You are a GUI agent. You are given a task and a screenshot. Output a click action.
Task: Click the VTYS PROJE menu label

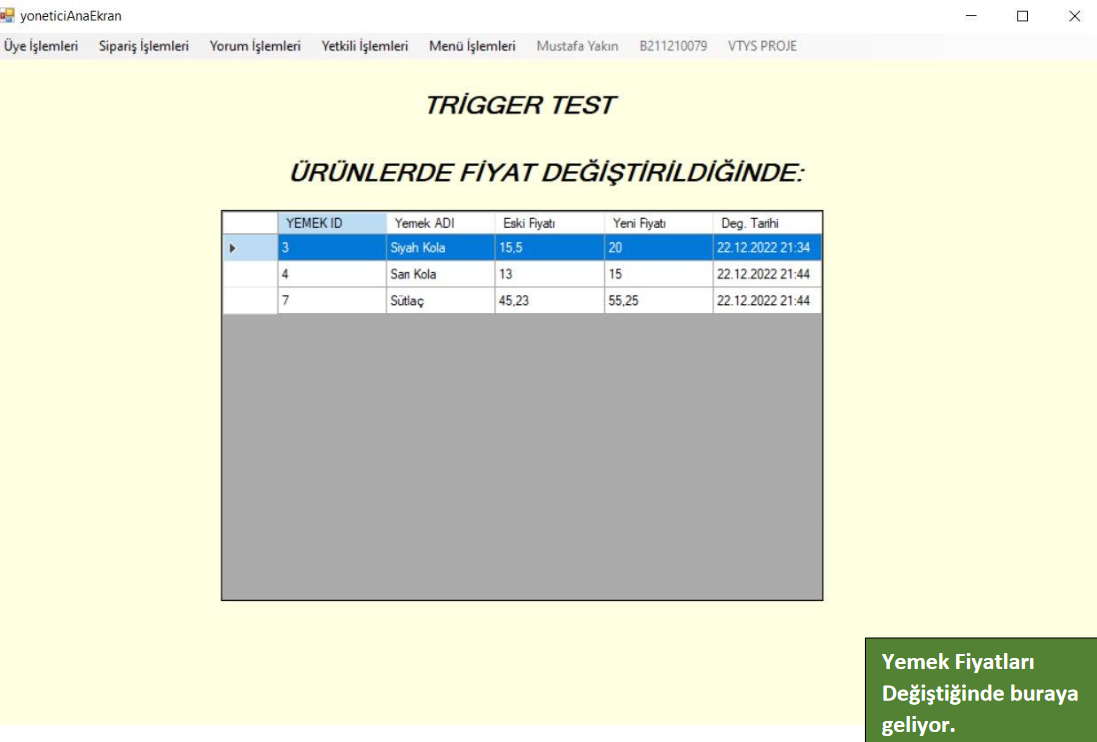762,46
